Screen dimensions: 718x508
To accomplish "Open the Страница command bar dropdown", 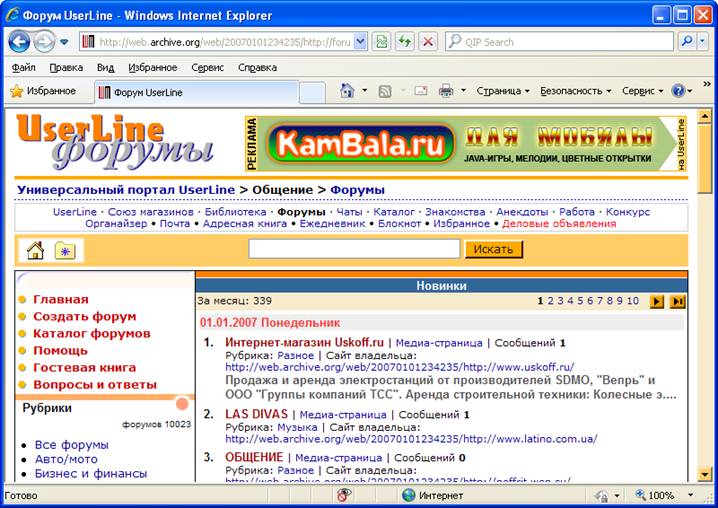I will tap(503, 91).
